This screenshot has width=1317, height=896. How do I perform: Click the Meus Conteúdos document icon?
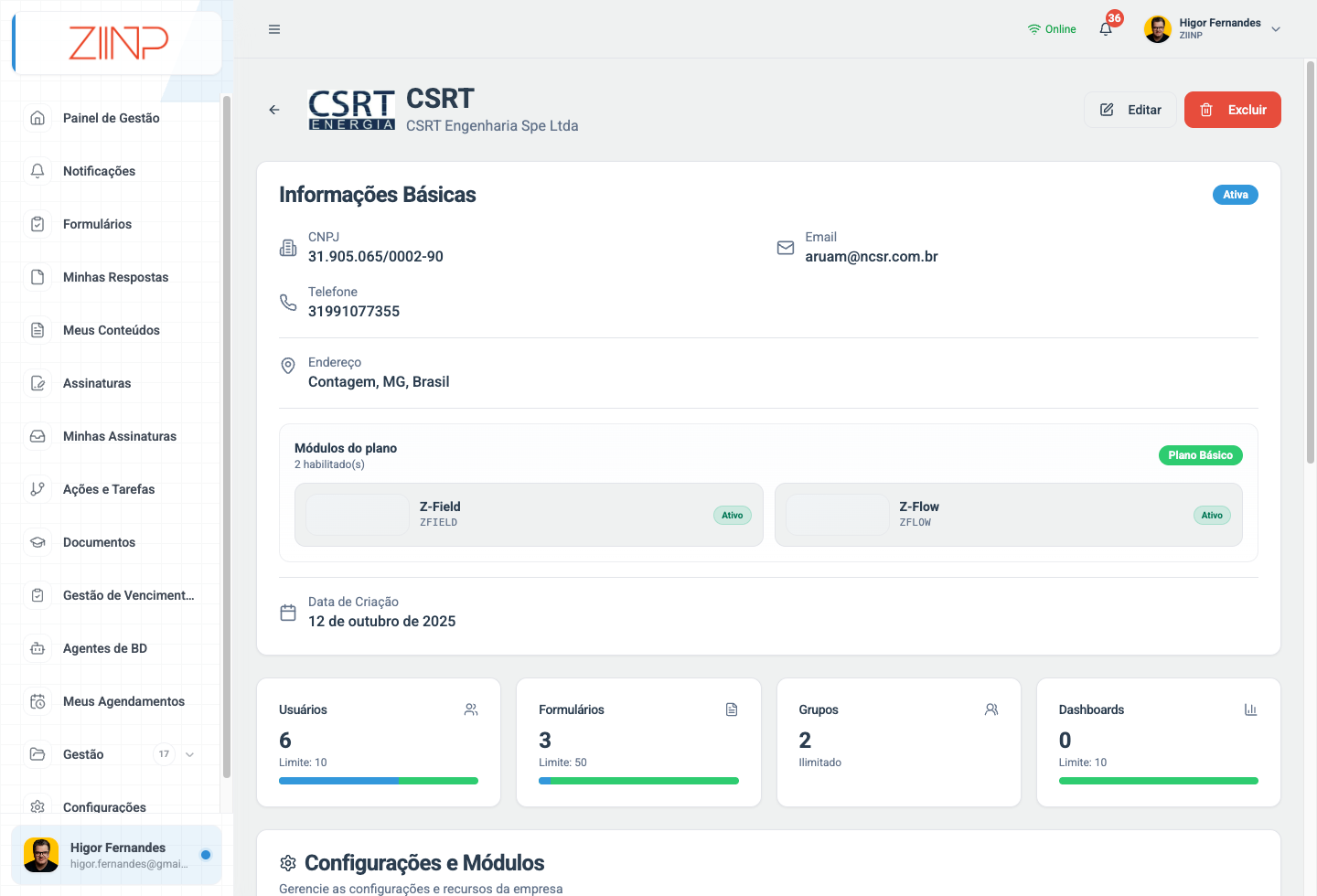[x=37, y=330]
